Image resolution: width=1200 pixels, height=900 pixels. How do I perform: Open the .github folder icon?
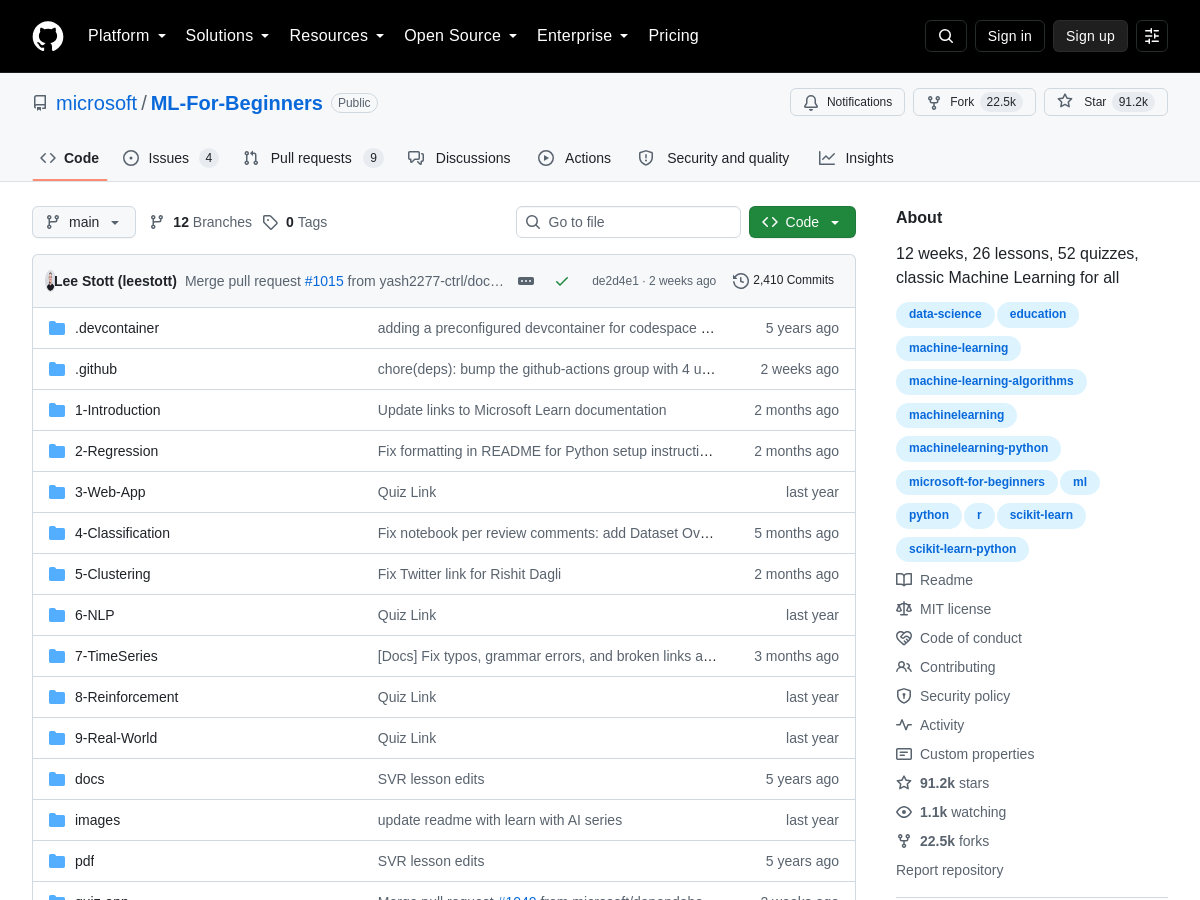[57, 369]
